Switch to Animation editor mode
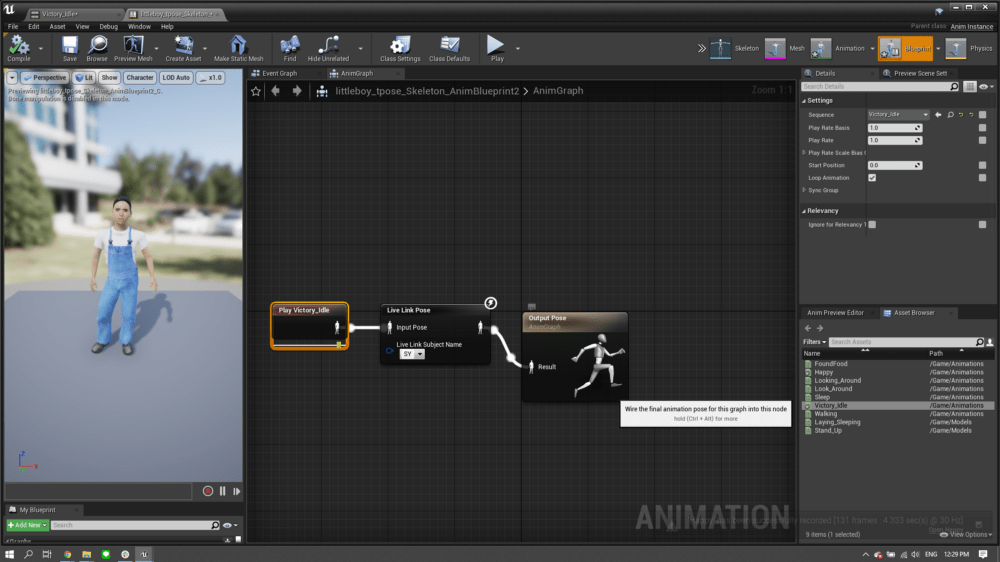 tap(837, 48)
